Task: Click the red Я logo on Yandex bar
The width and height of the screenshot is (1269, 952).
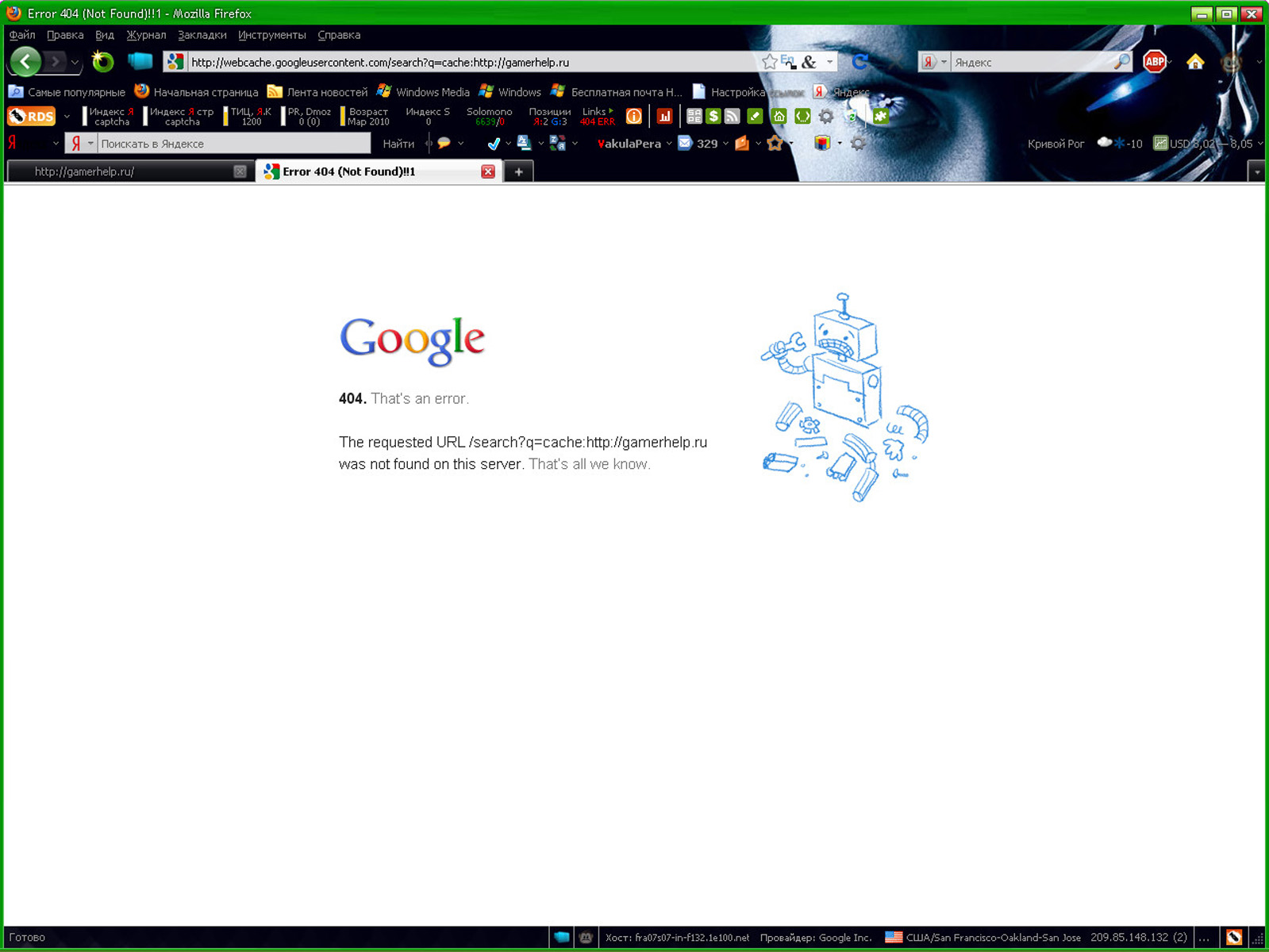Action: pyautogui.click(x=13, y=143)
